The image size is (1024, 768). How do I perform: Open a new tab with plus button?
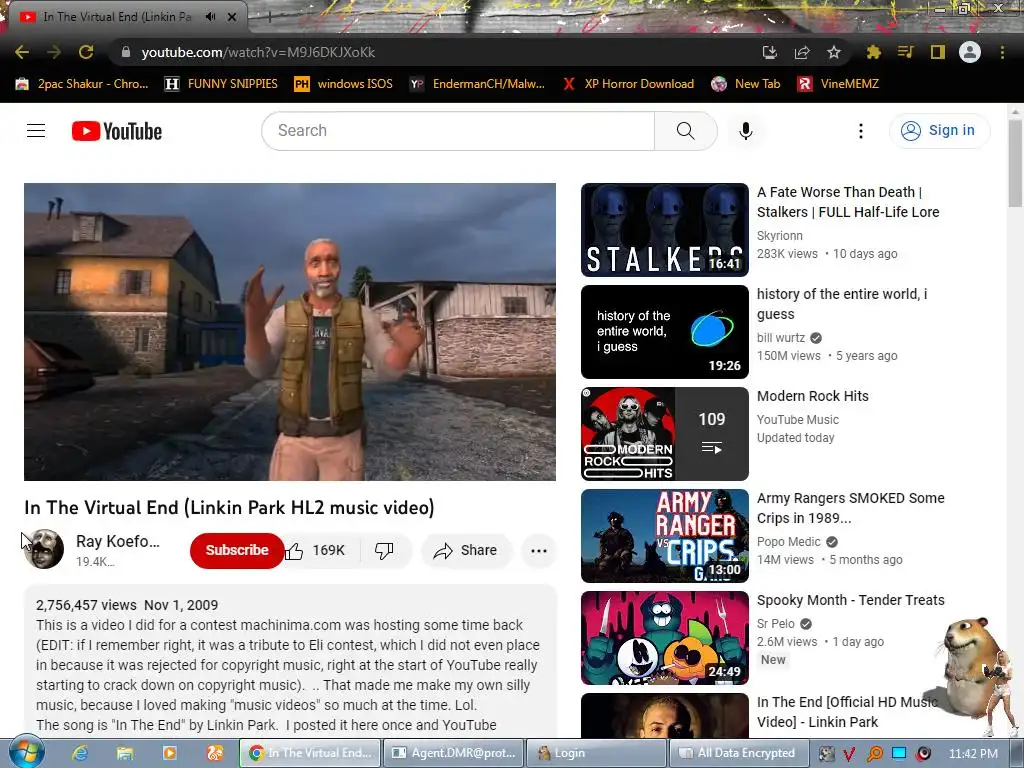(268, 18)
